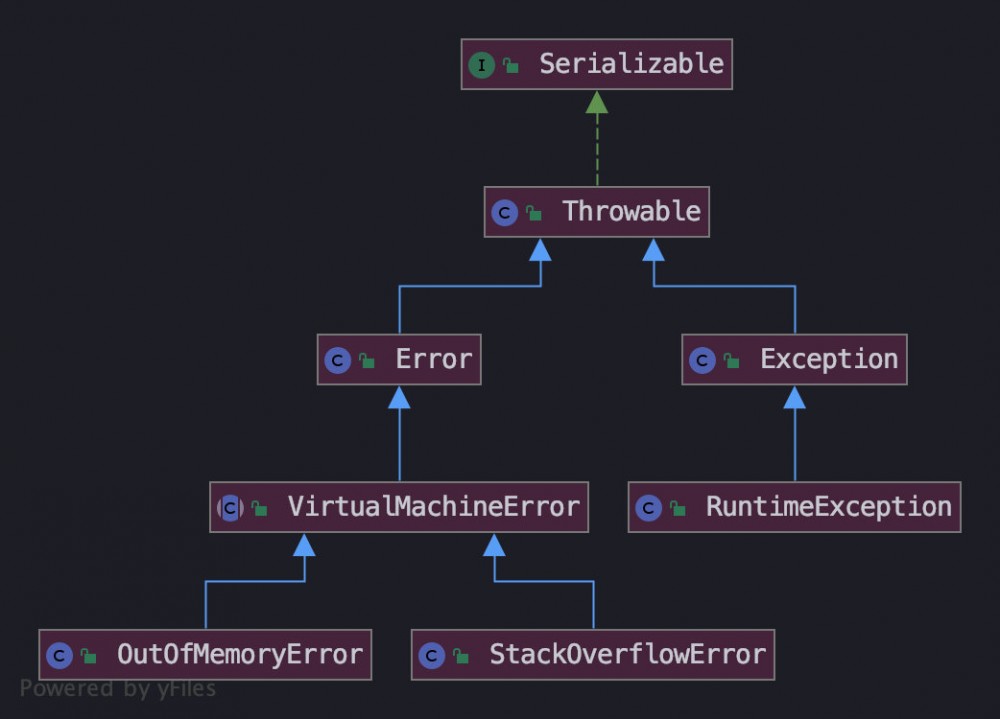Click the class icon beside OutOfMemoryError
This screenshot has height=719, width=1000.
click(x=60, y=657)
